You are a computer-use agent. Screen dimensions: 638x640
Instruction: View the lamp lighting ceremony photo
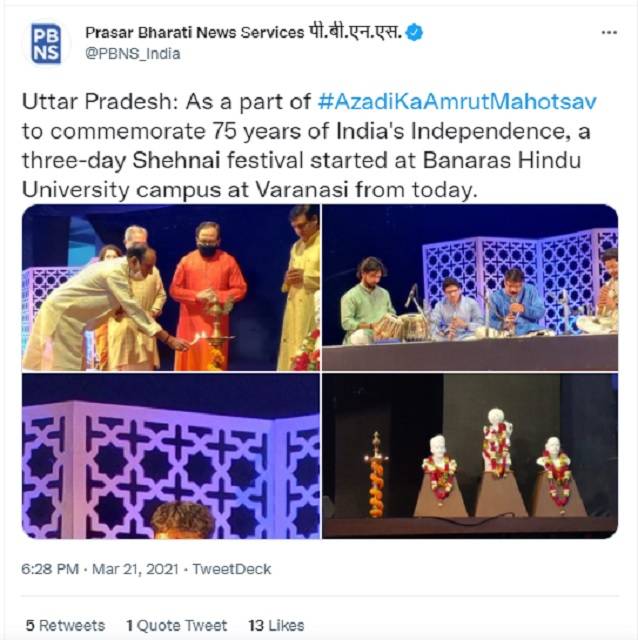(x=171, y=287)
